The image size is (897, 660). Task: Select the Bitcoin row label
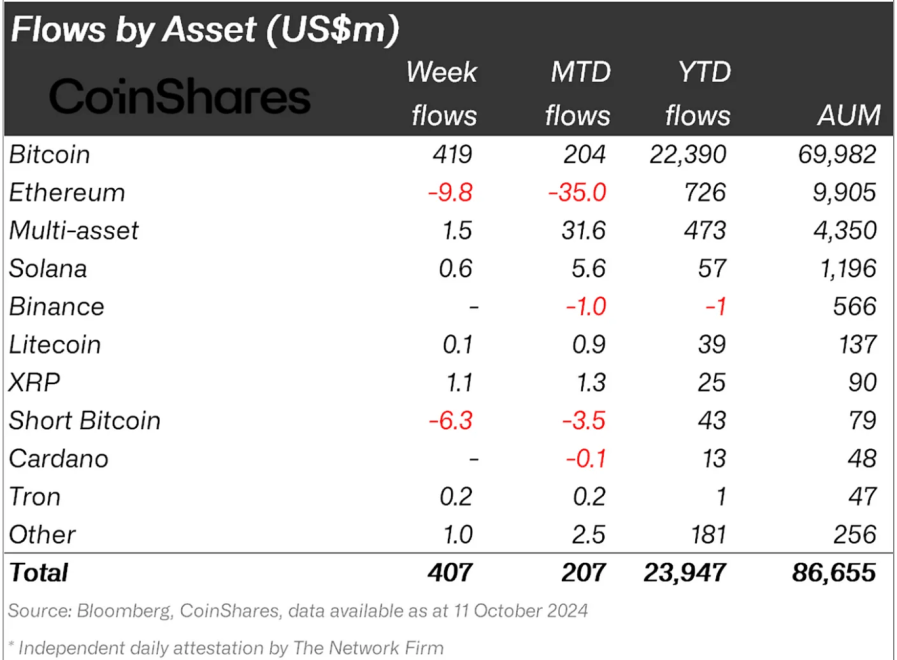tap(50, 155)
